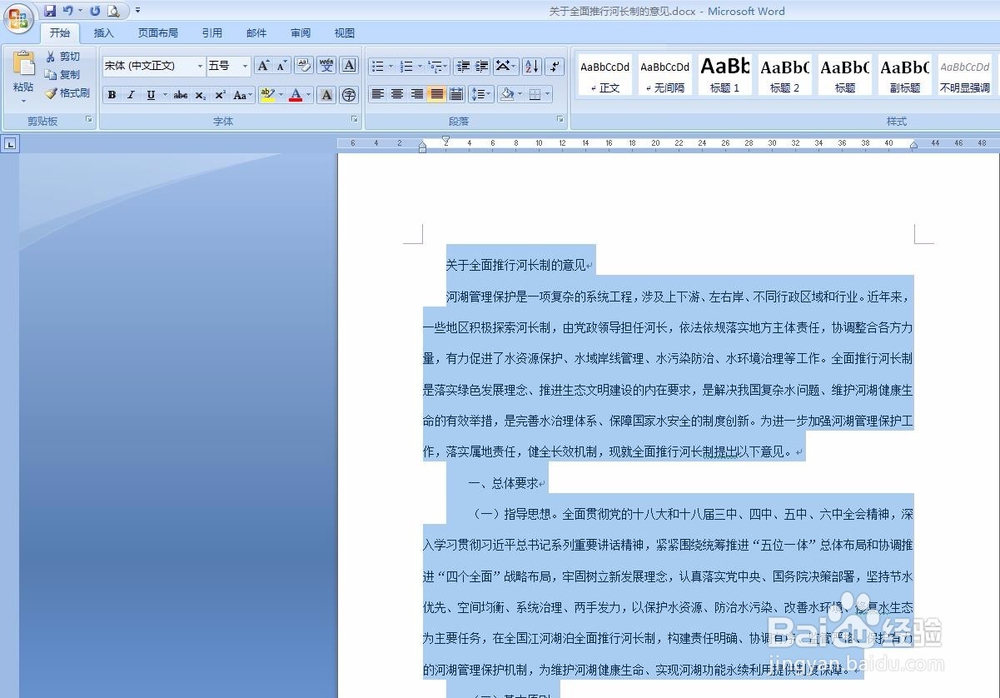Image resolution: width=1000 pixels, height=698 pixels.
Task: Switch to the 视图 tab
Action: [x=344, y=33]
